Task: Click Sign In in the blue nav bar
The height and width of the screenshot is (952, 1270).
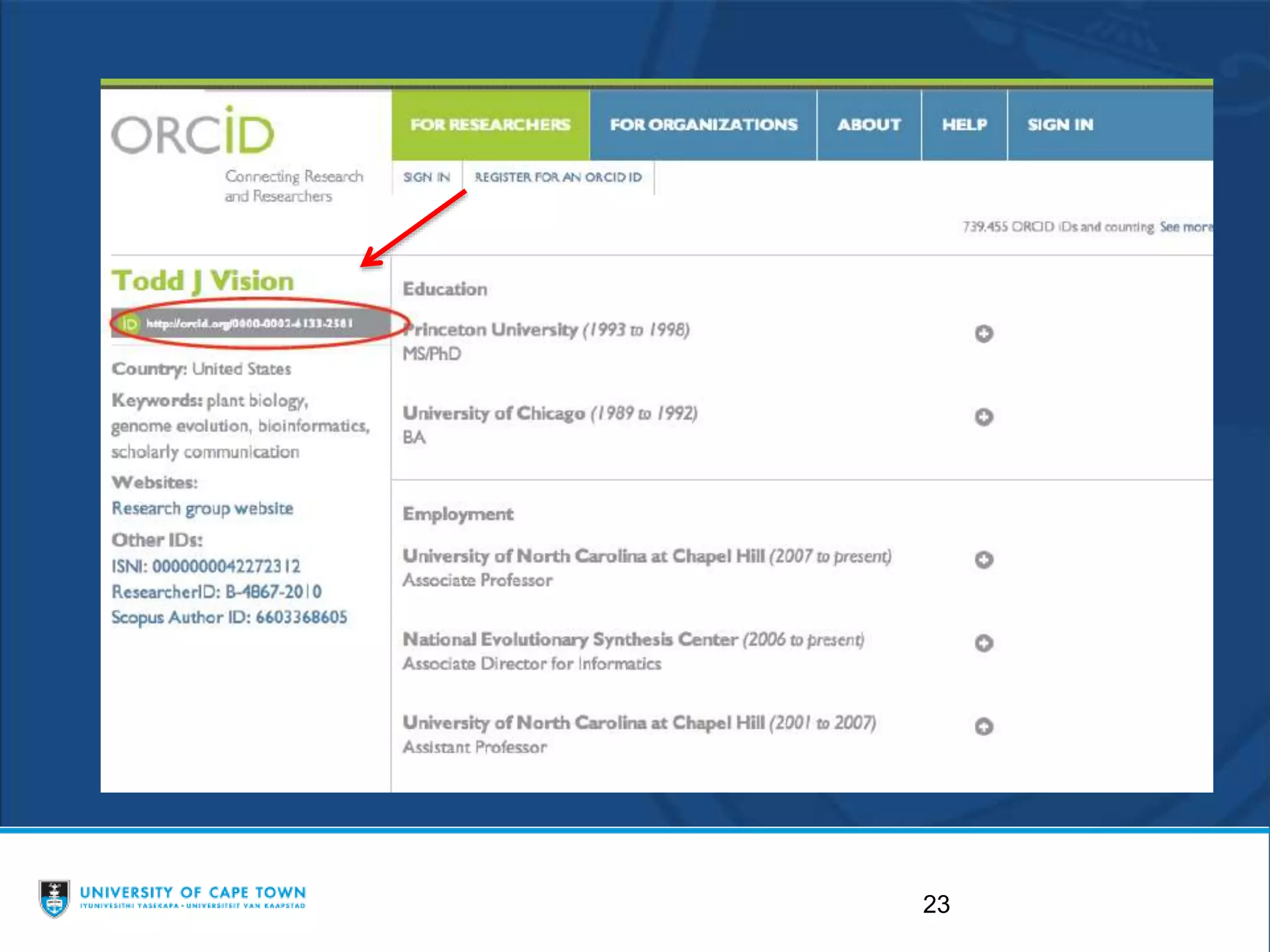Action: (1060, 125)
